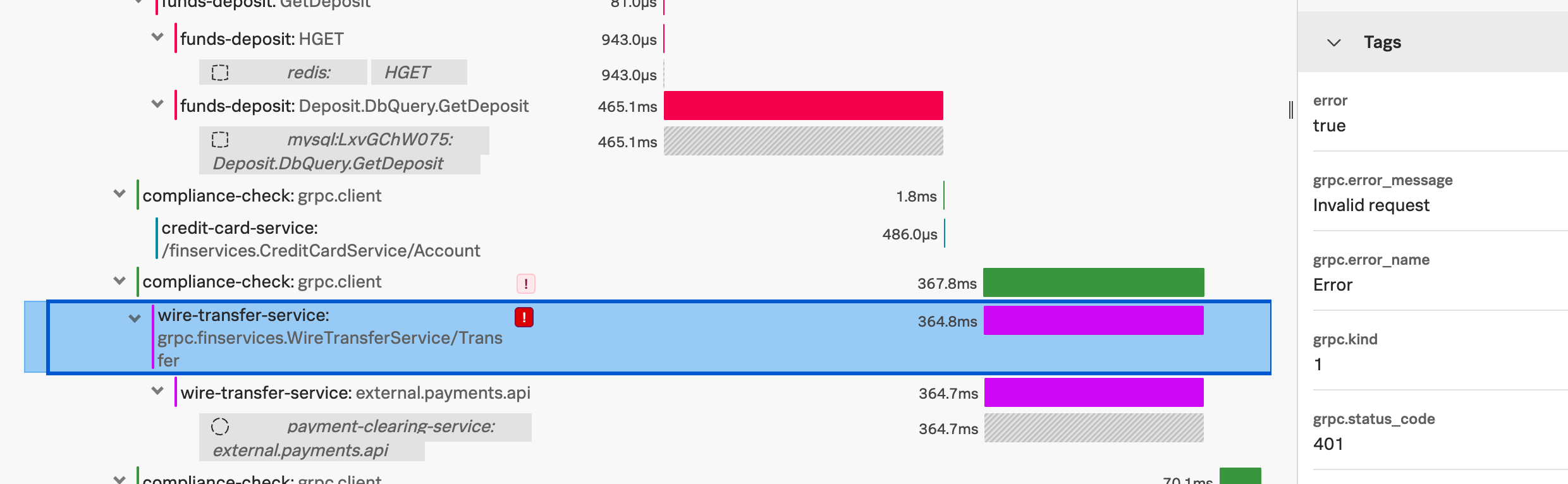Collapse the selected wire-transfer-service span

[x=135, y=318]
